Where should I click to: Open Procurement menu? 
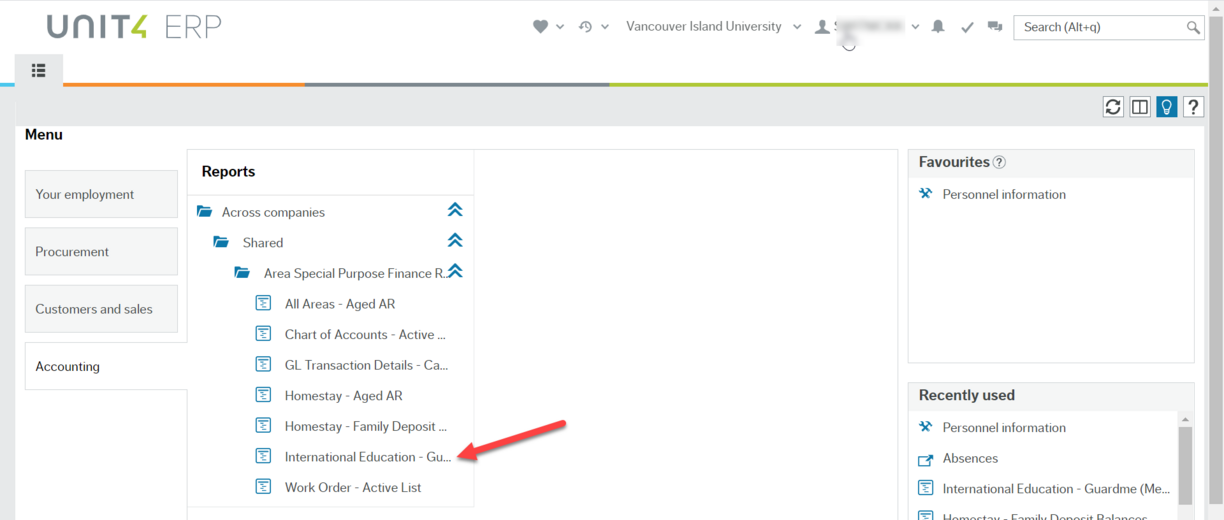pyautogui.click(x=101, y=251)
